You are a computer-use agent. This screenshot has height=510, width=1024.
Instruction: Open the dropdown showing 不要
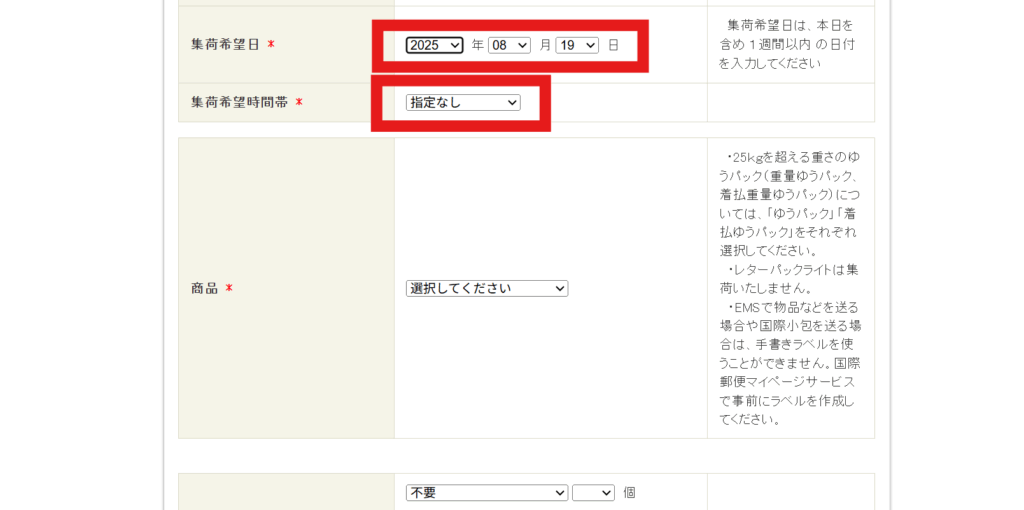pyautogui.click(x=487, y=492)
